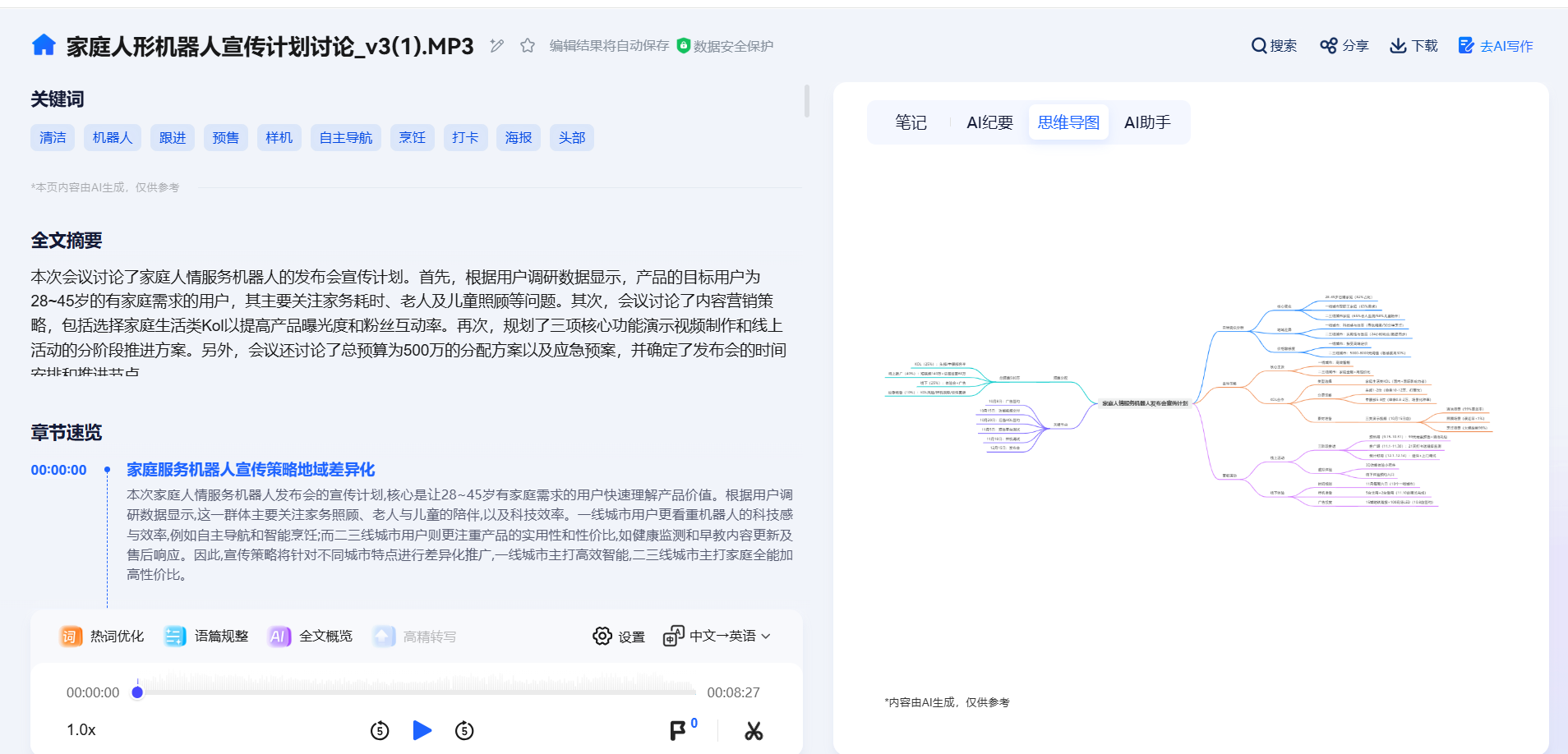1568x754 pixels.
Task: Click the scissors clip icon
Action: click(754, 730)
